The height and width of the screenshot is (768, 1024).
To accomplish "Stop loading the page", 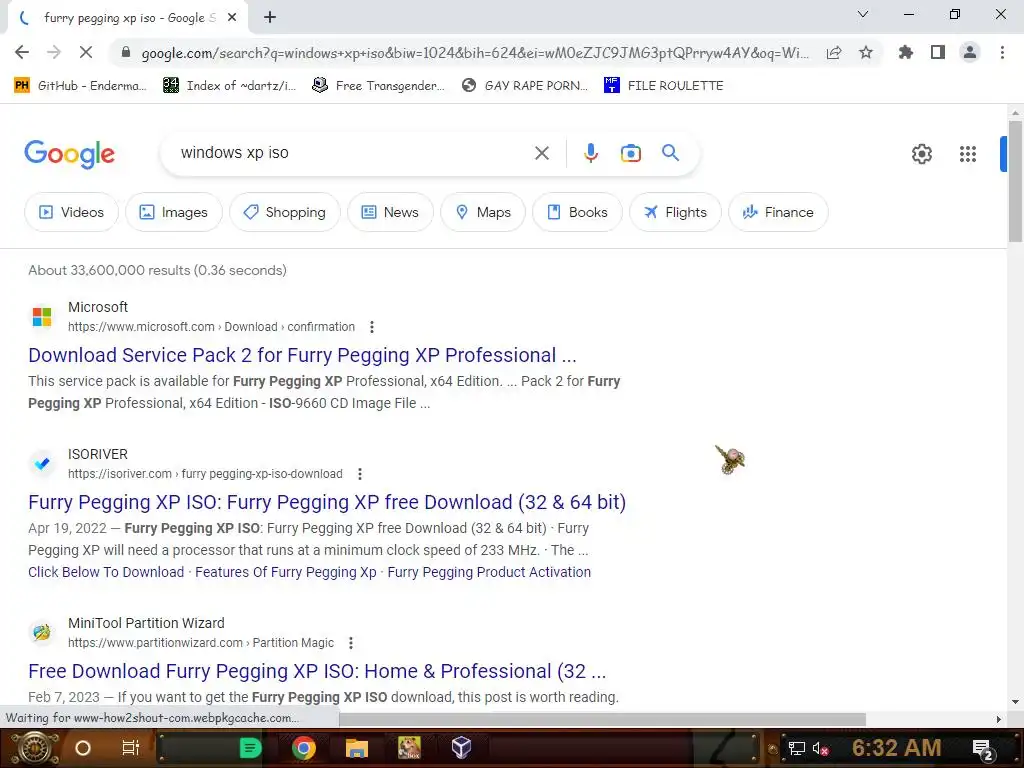I will [x=86, y=52].
